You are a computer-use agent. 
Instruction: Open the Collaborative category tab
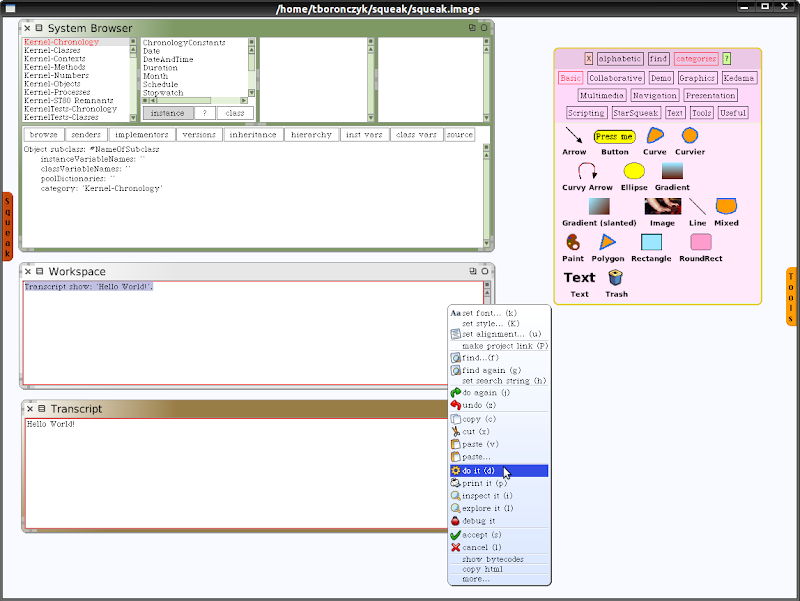[615, 78]
